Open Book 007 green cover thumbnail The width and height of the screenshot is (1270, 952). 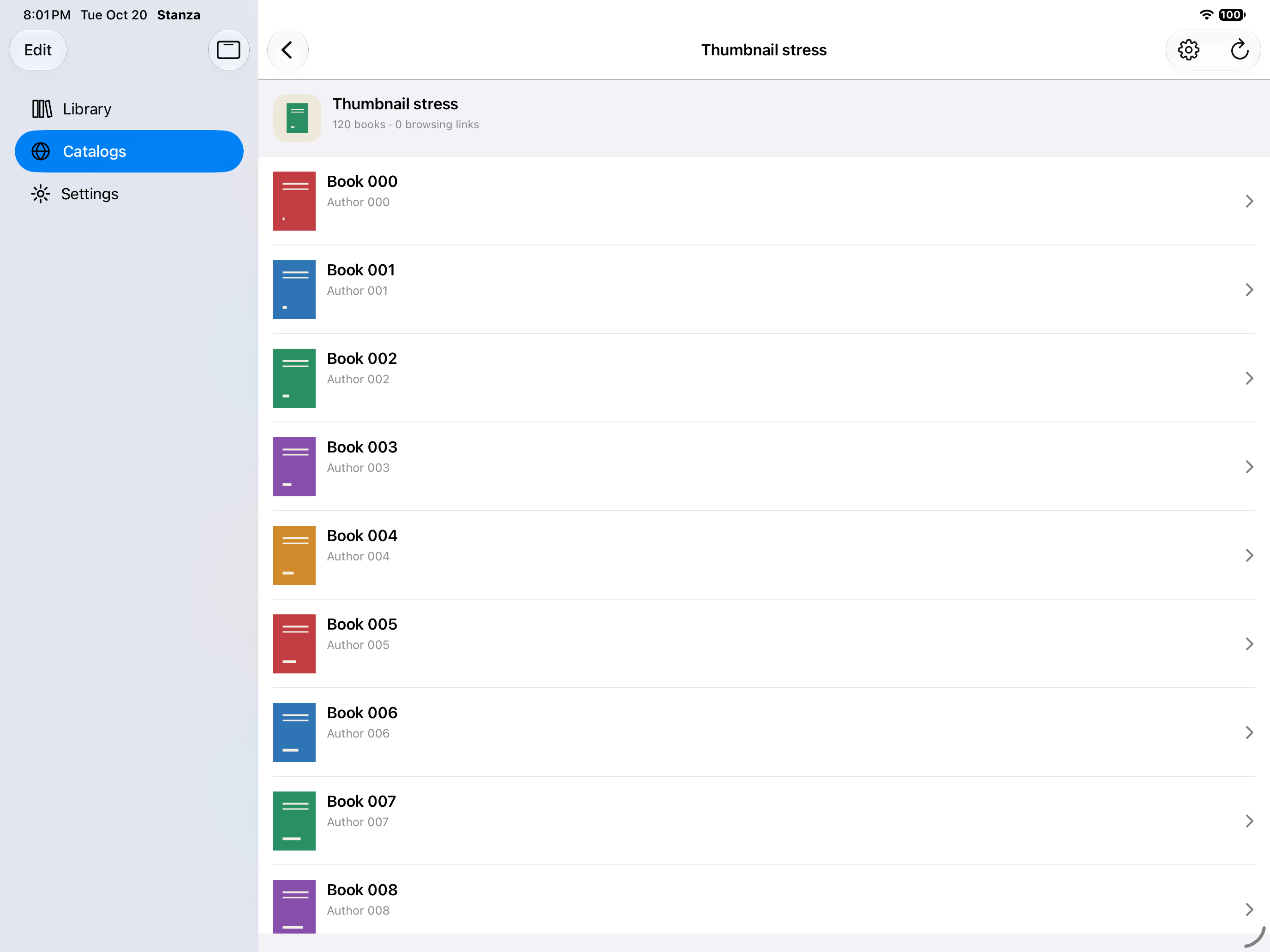[294, 821]
